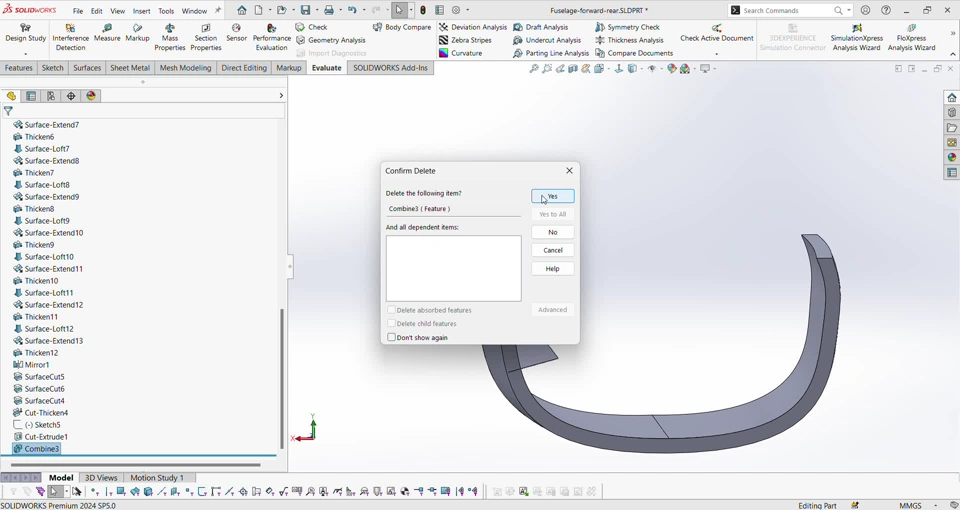Image resolution: width=960 pixels, height=510 pixels.
Task: Launch FloXpress Analysis Wizard
Action: (911, 37)
